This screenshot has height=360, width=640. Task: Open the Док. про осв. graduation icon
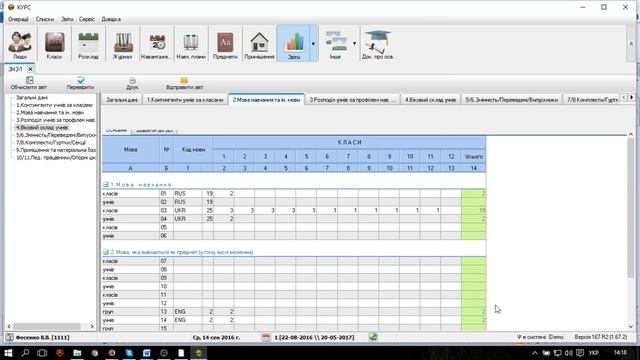pyautogui.click(x=377, y=44)
